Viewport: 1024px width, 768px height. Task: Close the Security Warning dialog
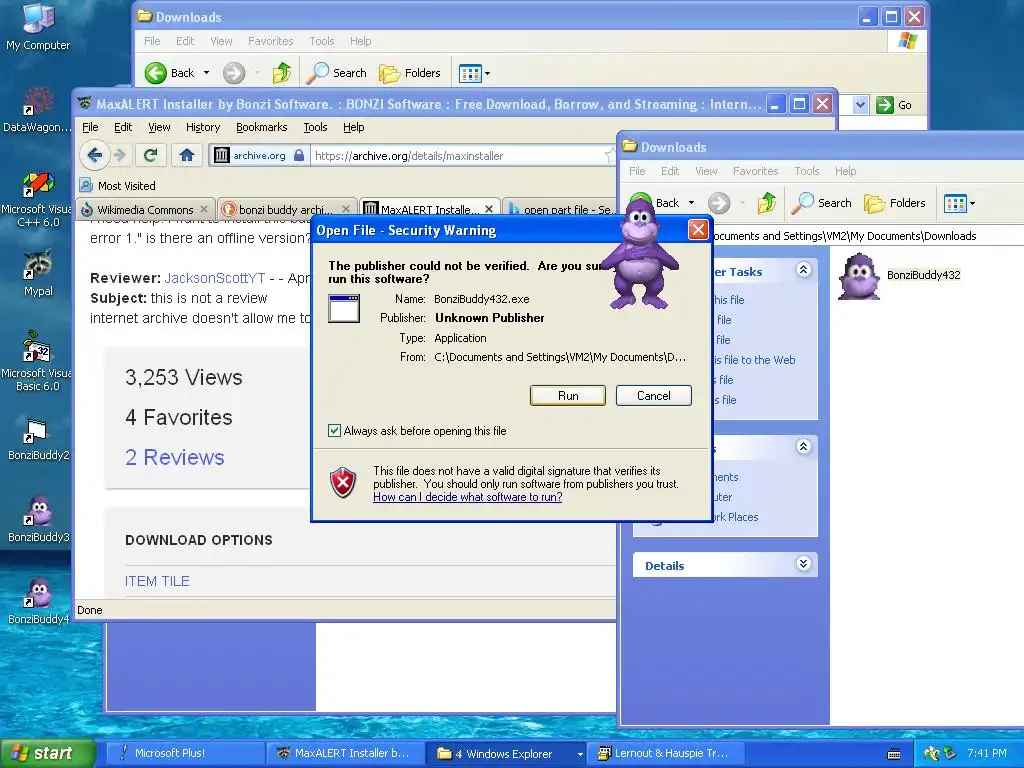point(698,229)
